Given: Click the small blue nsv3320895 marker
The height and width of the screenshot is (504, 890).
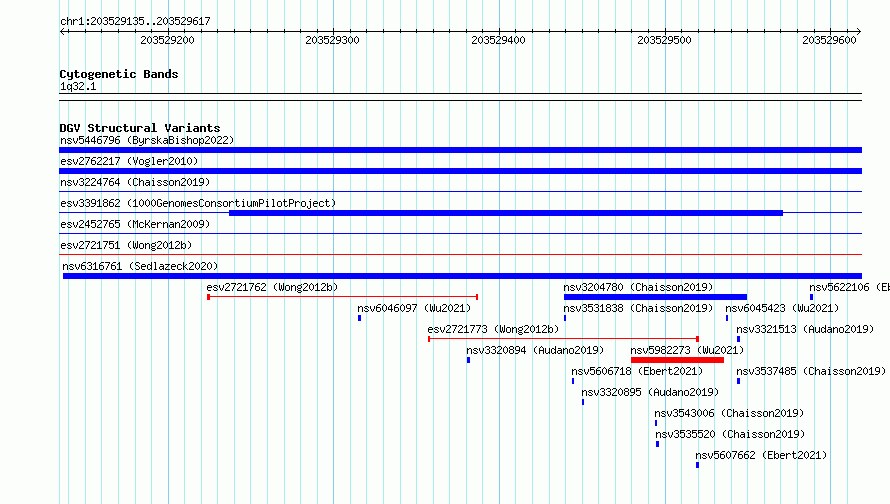Looking at the screenshot, I should (583, 402).
